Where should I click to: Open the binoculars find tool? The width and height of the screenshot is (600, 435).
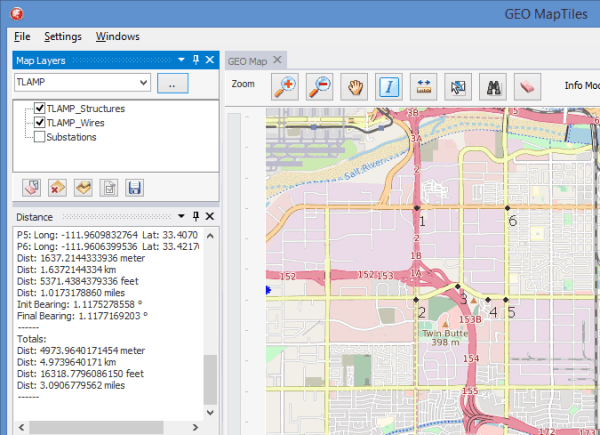pyautogui.click(x=492, y=86)
